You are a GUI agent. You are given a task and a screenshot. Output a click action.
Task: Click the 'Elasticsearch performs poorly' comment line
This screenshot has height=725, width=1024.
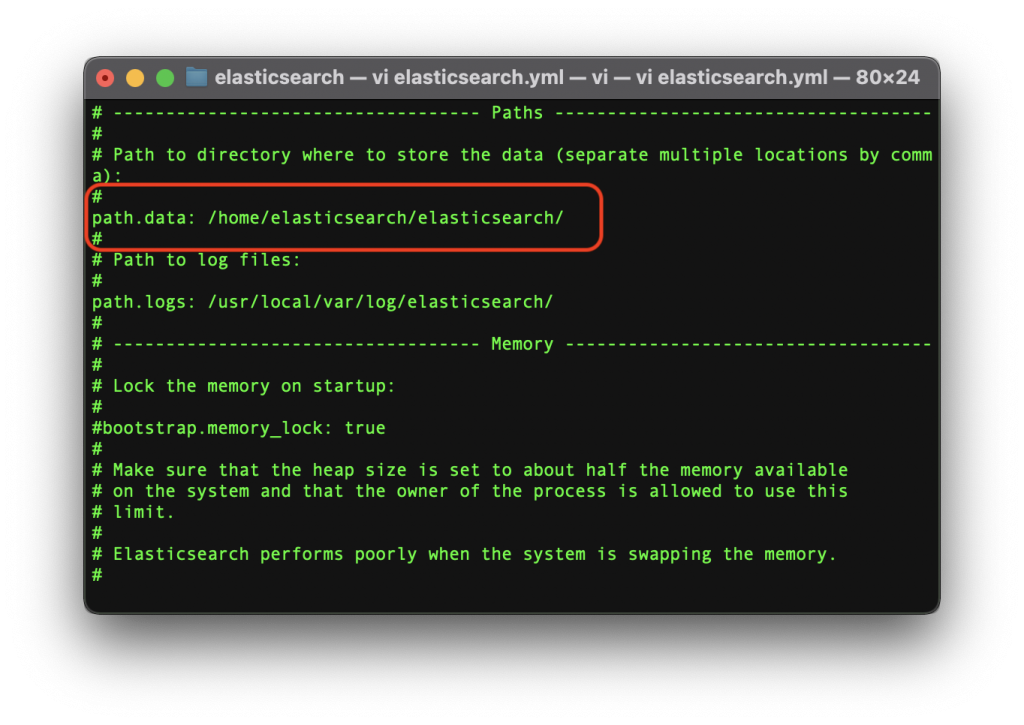464,555
